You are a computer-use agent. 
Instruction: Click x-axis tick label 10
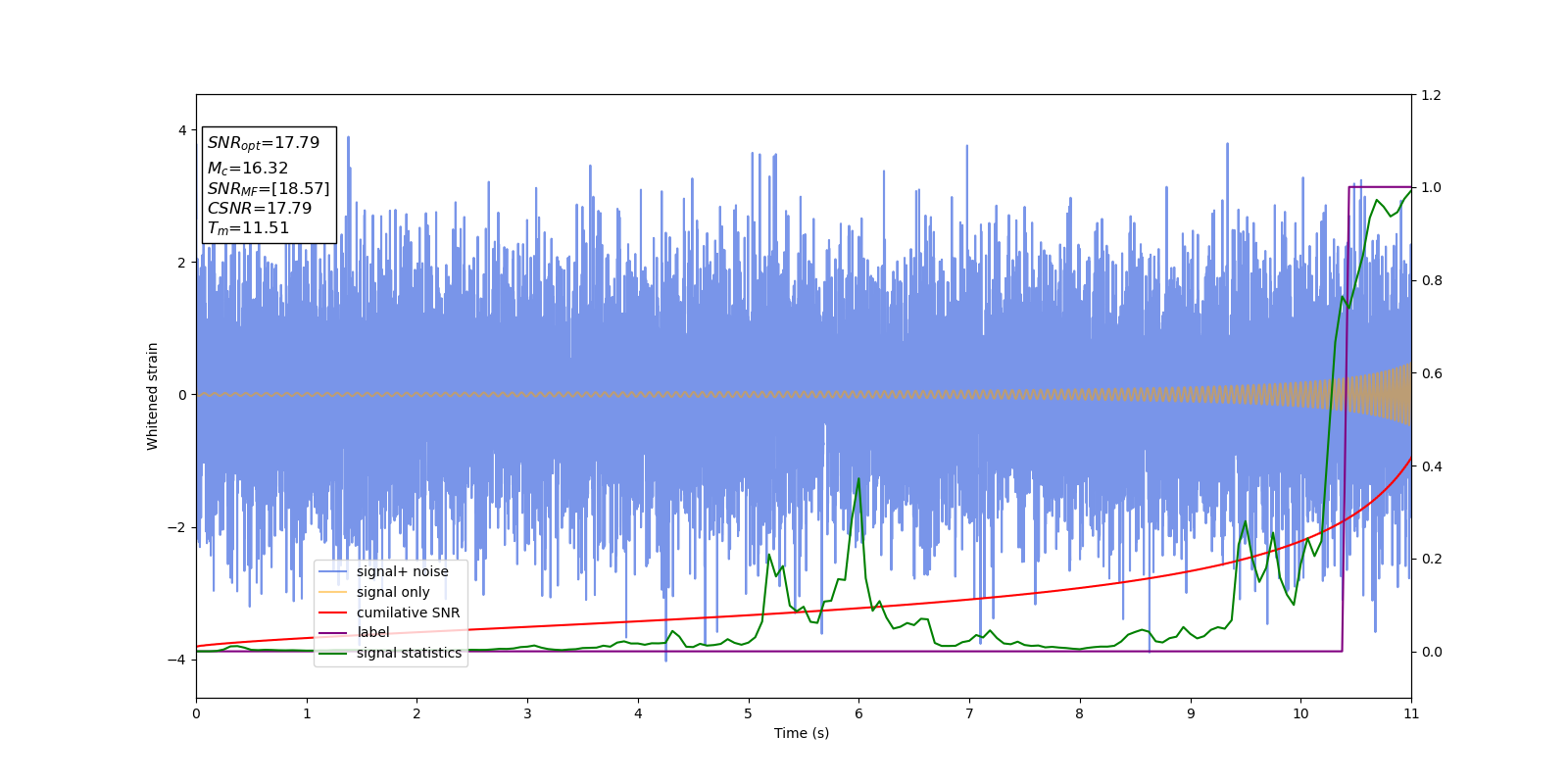pos(1300,713)
